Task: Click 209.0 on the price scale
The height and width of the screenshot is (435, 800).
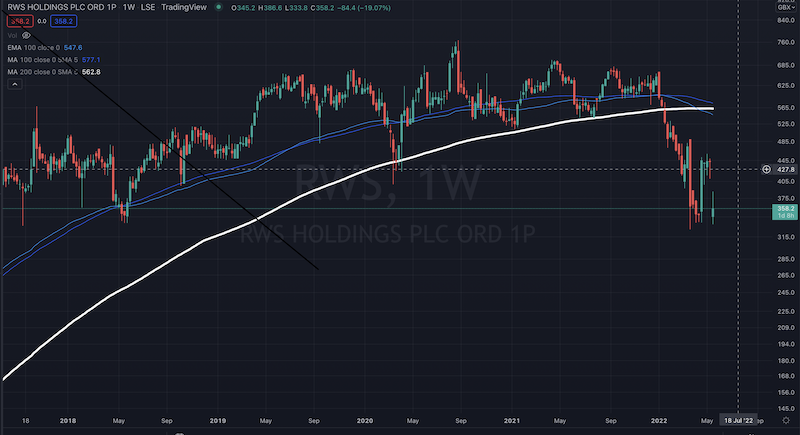Action: coord(786,328)
